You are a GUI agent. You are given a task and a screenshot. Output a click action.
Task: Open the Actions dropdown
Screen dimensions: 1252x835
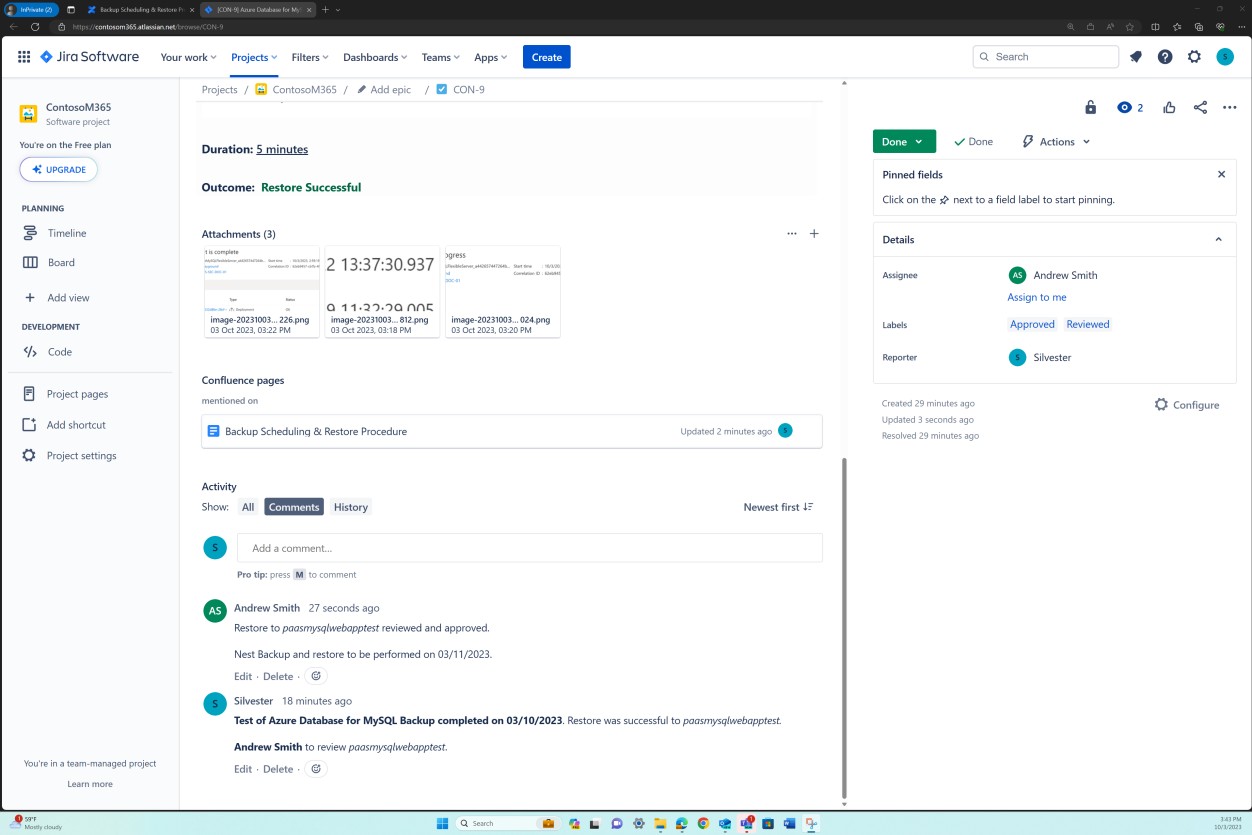[x=1054, y=141]
